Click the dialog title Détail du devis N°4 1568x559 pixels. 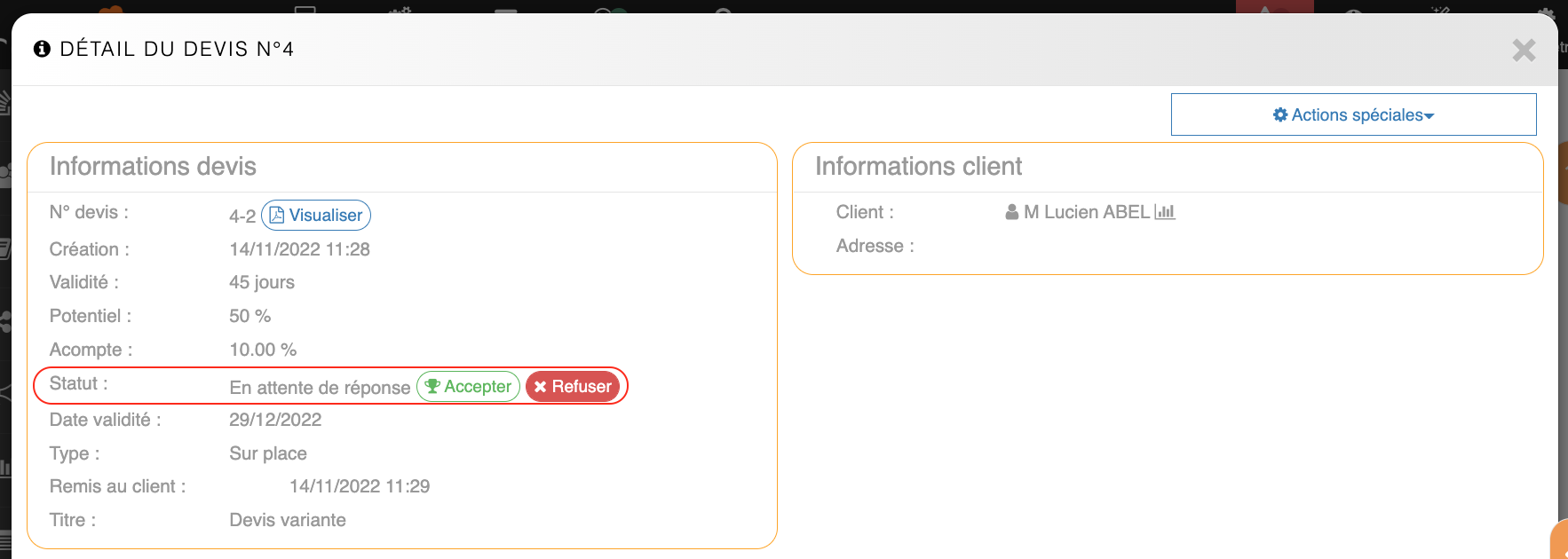pyautogui.click(x=177, y=49)
